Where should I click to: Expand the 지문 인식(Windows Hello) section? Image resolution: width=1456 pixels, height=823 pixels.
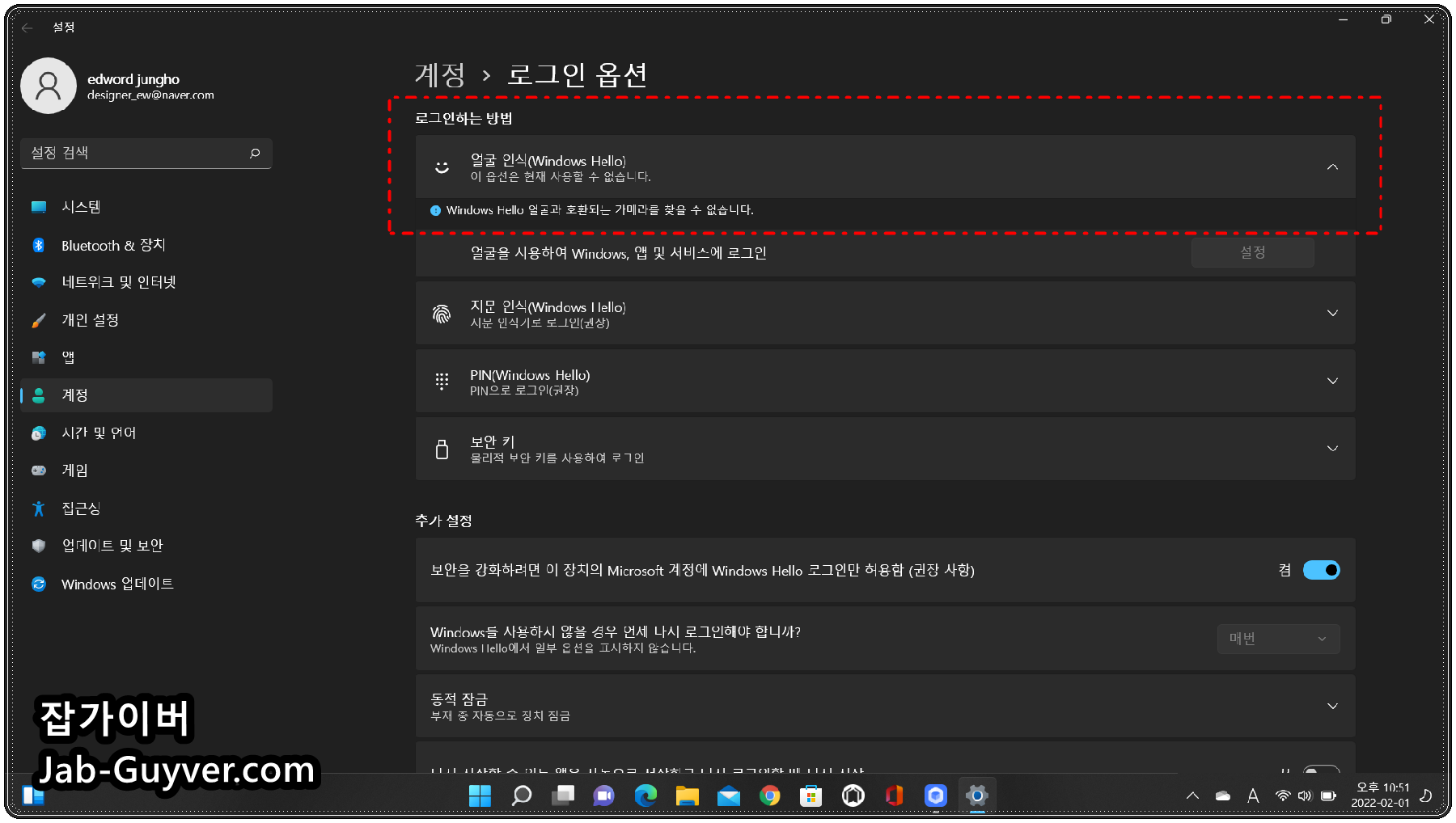[x=1331, y=314]
